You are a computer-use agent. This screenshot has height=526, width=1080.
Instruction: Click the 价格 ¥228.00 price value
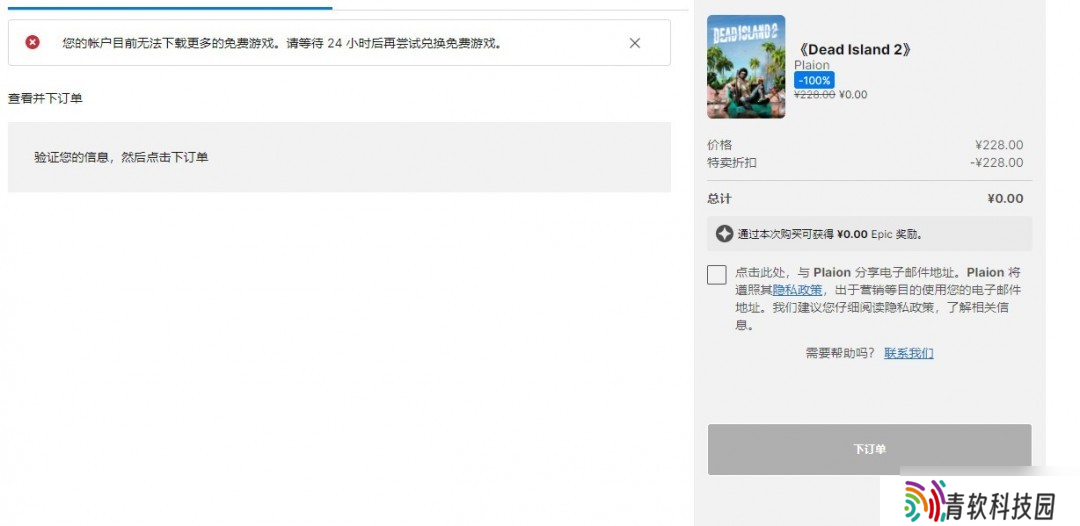[999, 145]
